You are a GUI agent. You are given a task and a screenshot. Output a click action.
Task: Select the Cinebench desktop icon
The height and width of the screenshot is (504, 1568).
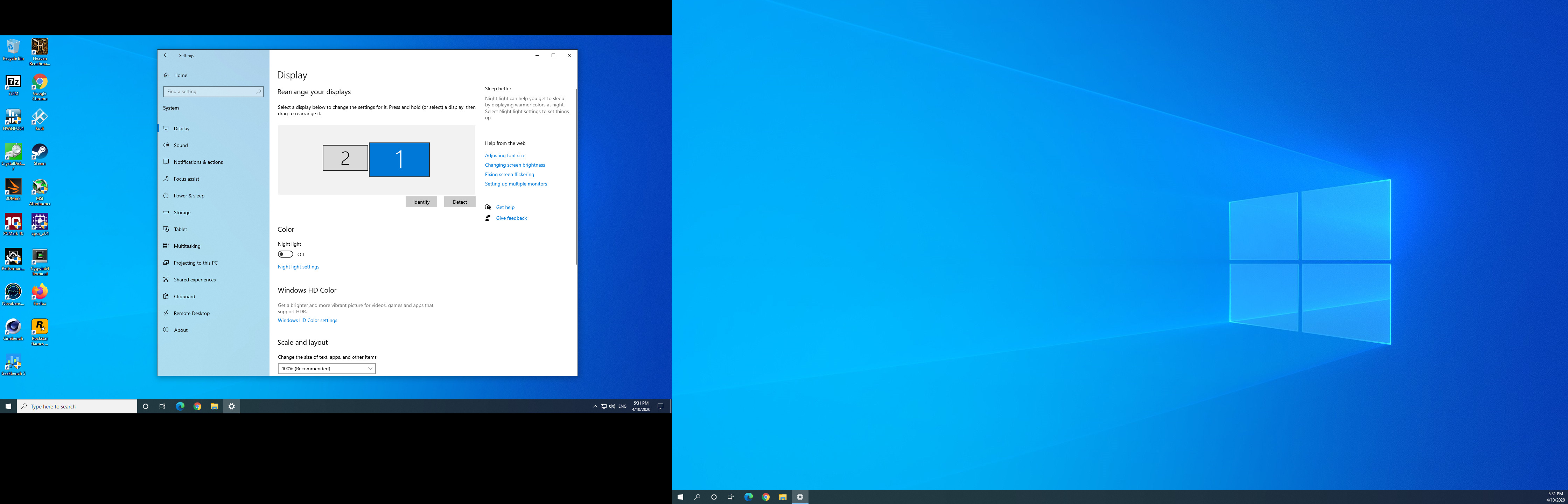(13, 329)
